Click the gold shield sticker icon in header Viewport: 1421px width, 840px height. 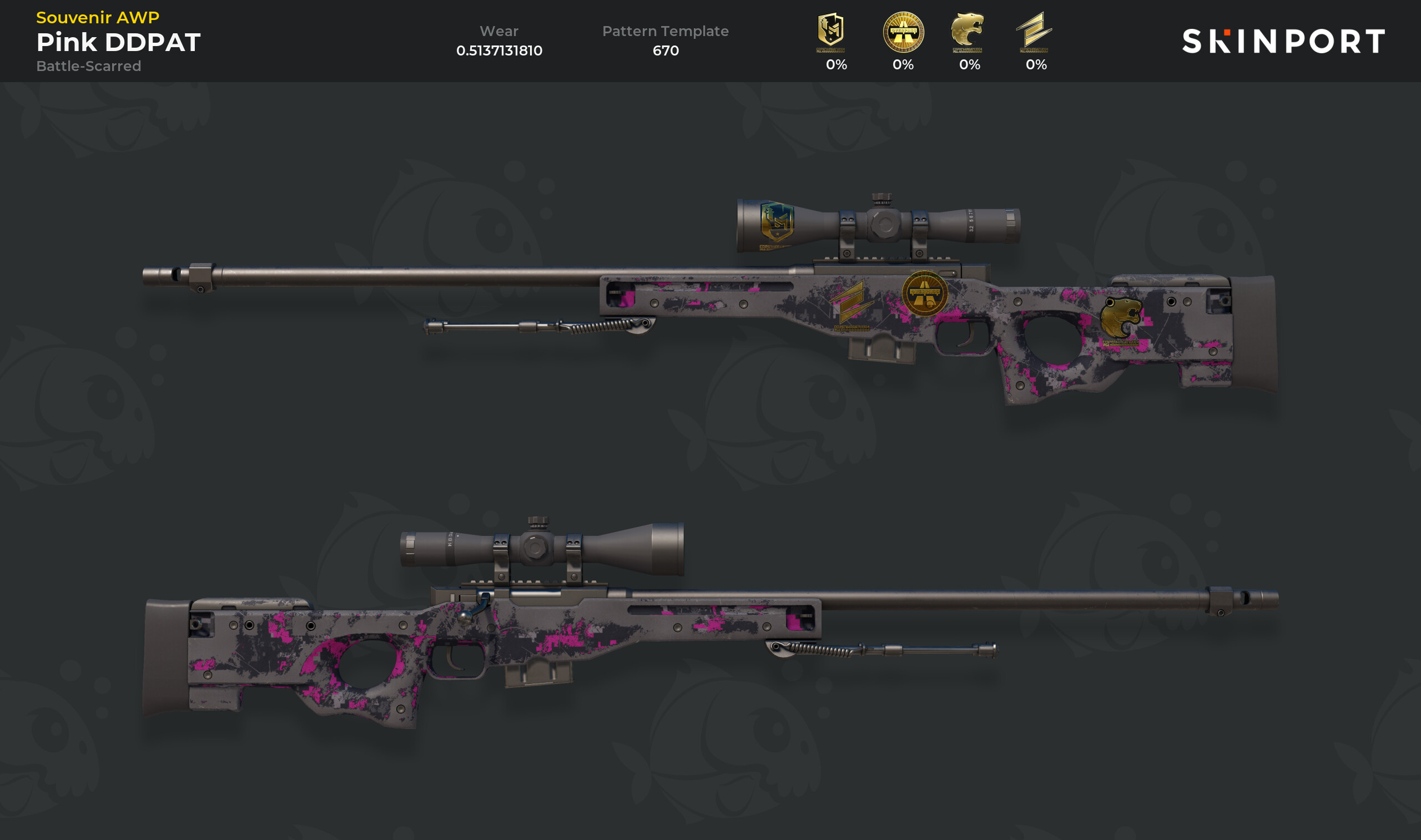pos(830,32)
